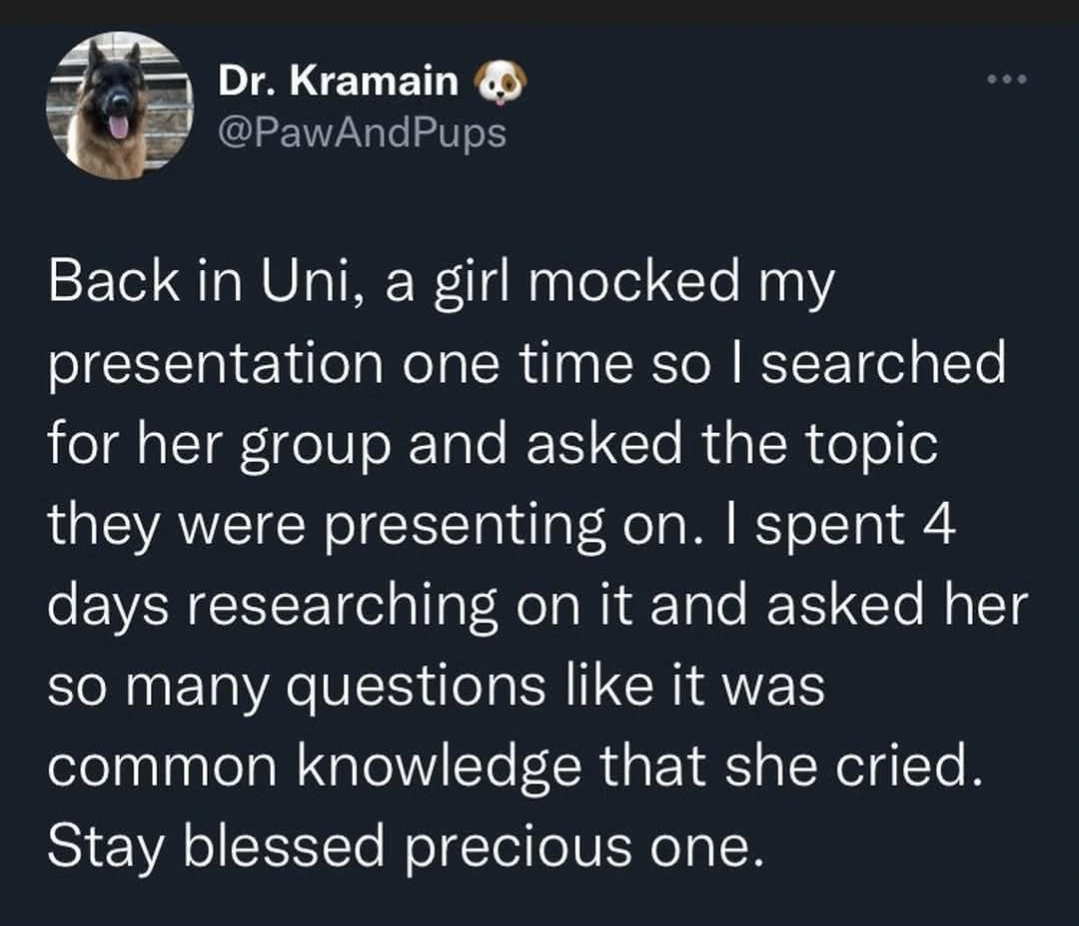The image size is (1079, 926).
Task: Open the @PawAndPups profile handle
Action: pyautogui.click(x=362, y=132)
